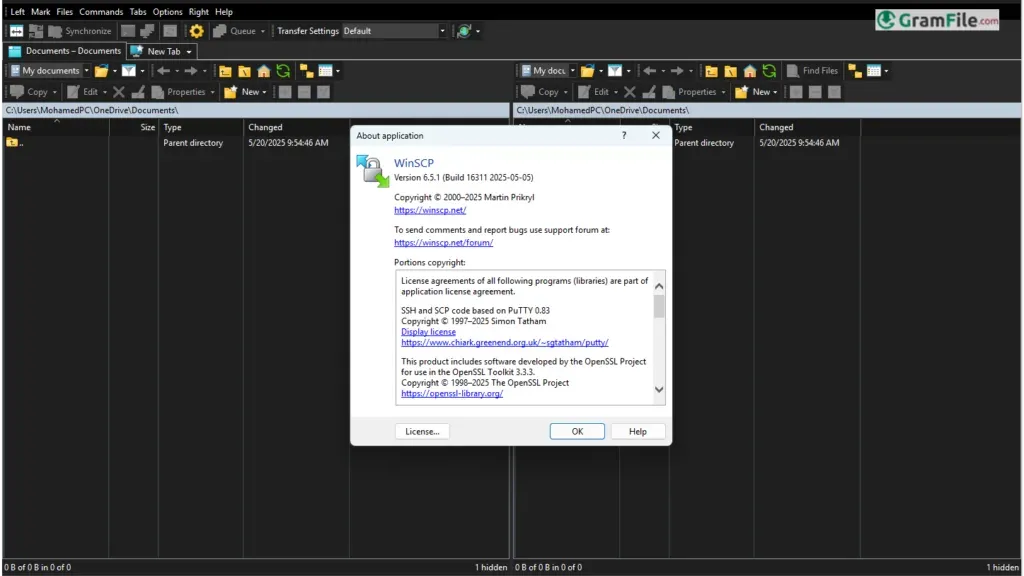The height and width of the screenshot is (576, 1024).
Task: Toggle directory tree icon in right panel
Action: click(855, 71)
